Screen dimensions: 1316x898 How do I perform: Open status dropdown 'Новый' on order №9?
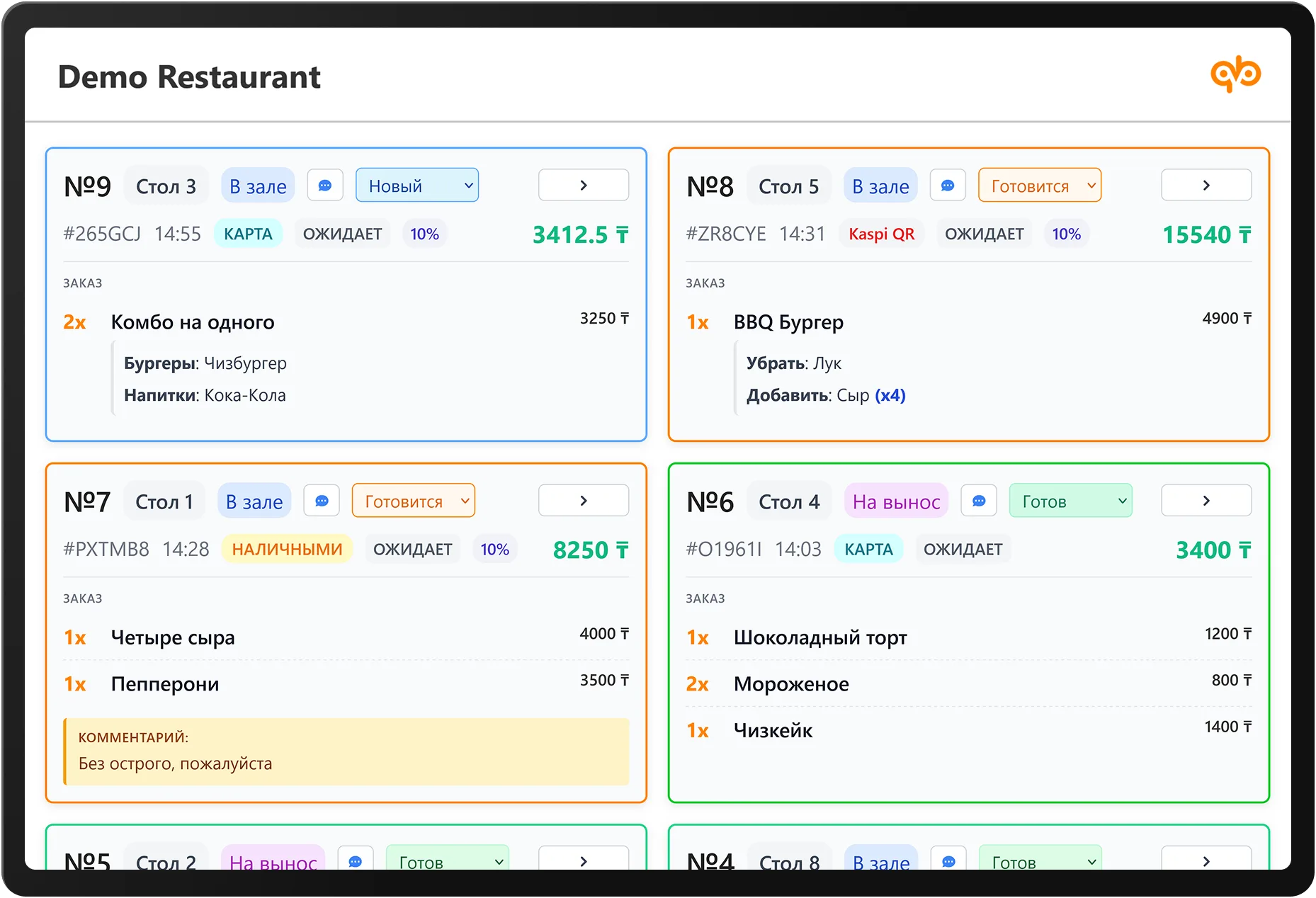417,186
